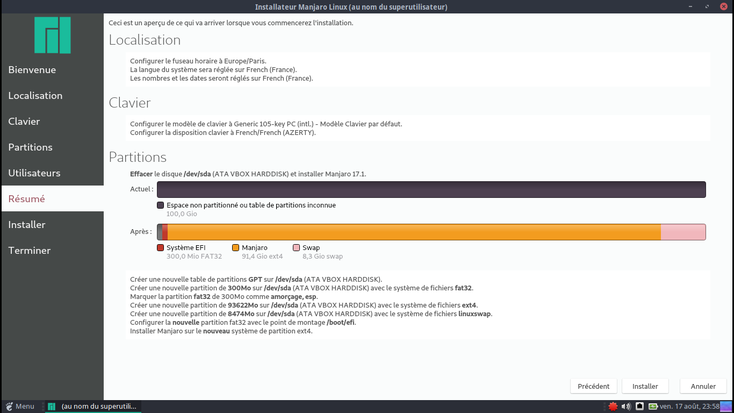This screenshot has width=734, height=413.
Task: Click the orange Manjaro segment in Après bar
Action: click(x=414, y=232)
